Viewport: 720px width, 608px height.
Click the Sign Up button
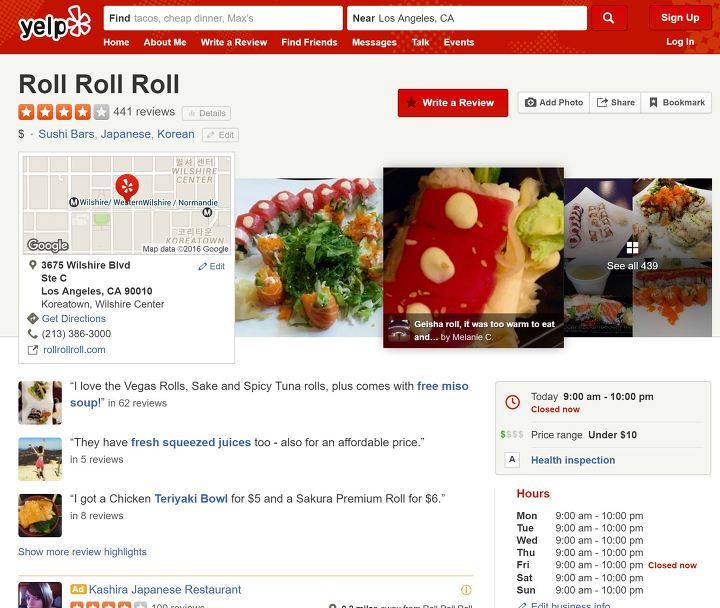[x=680, y=18]
